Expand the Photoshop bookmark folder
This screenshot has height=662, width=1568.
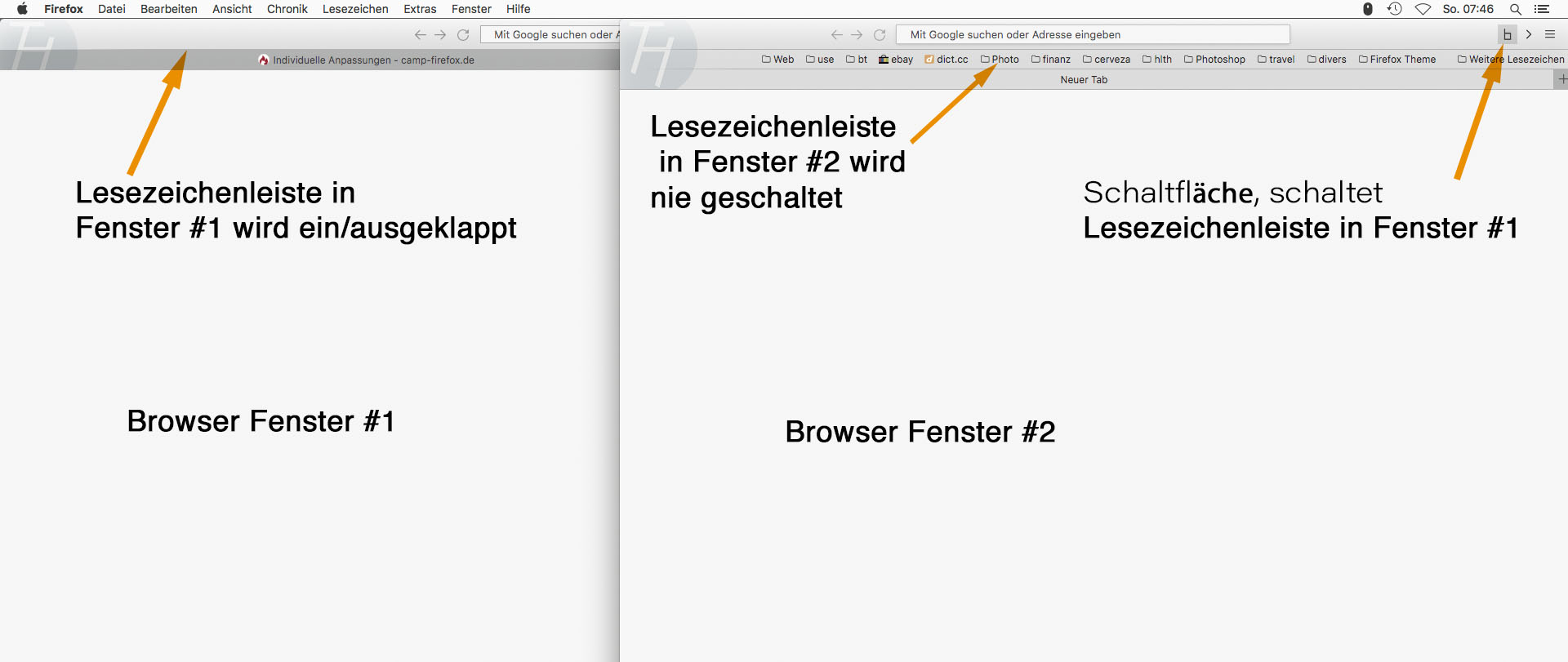[1214, 60]
